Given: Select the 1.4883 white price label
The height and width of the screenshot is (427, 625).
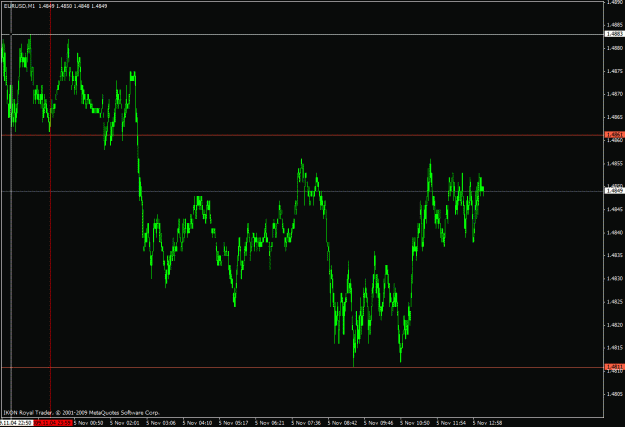Looking at the screenshot, I should coord(615,34).
